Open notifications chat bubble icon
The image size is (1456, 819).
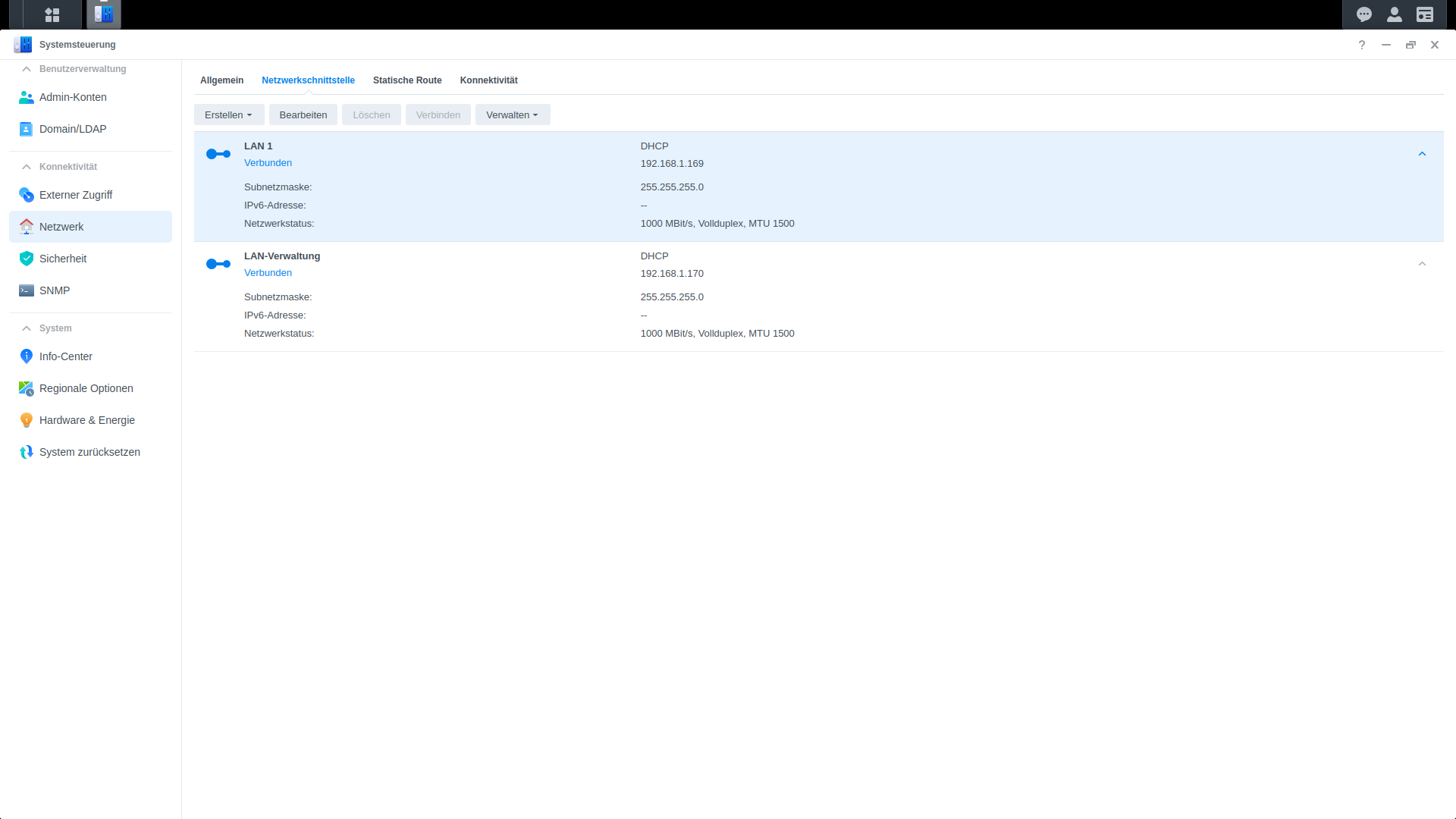click(1364, 14)
